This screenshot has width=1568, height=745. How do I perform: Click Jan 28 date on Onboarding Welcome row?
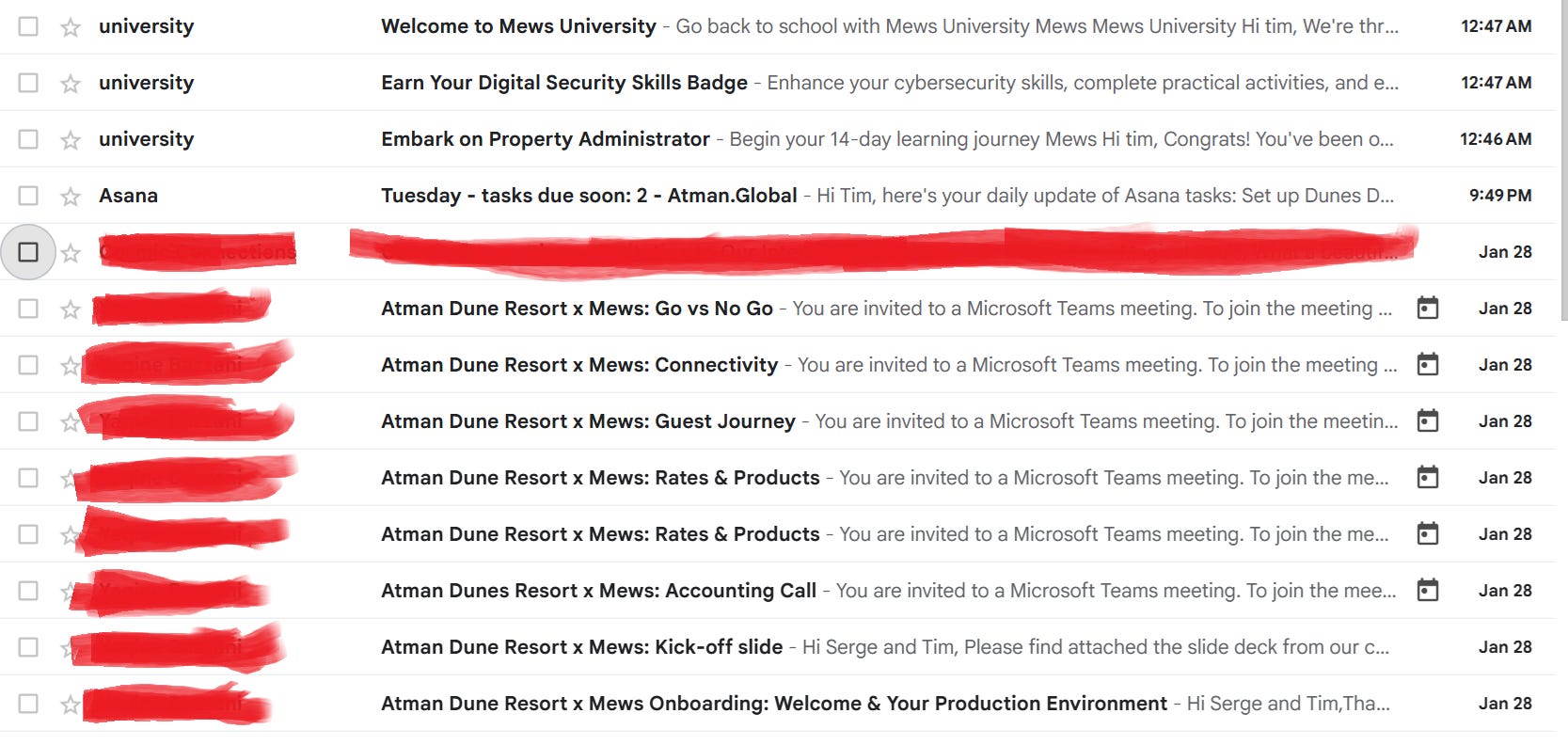1505,704
